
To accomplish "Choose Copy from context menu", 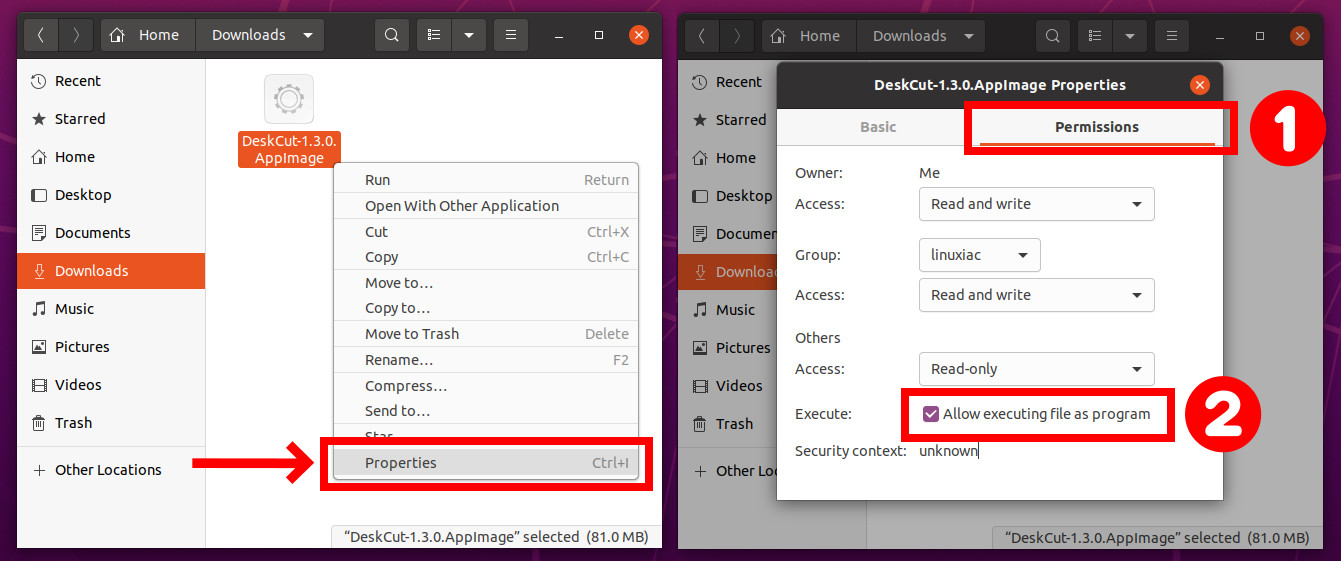I will 485,257.
